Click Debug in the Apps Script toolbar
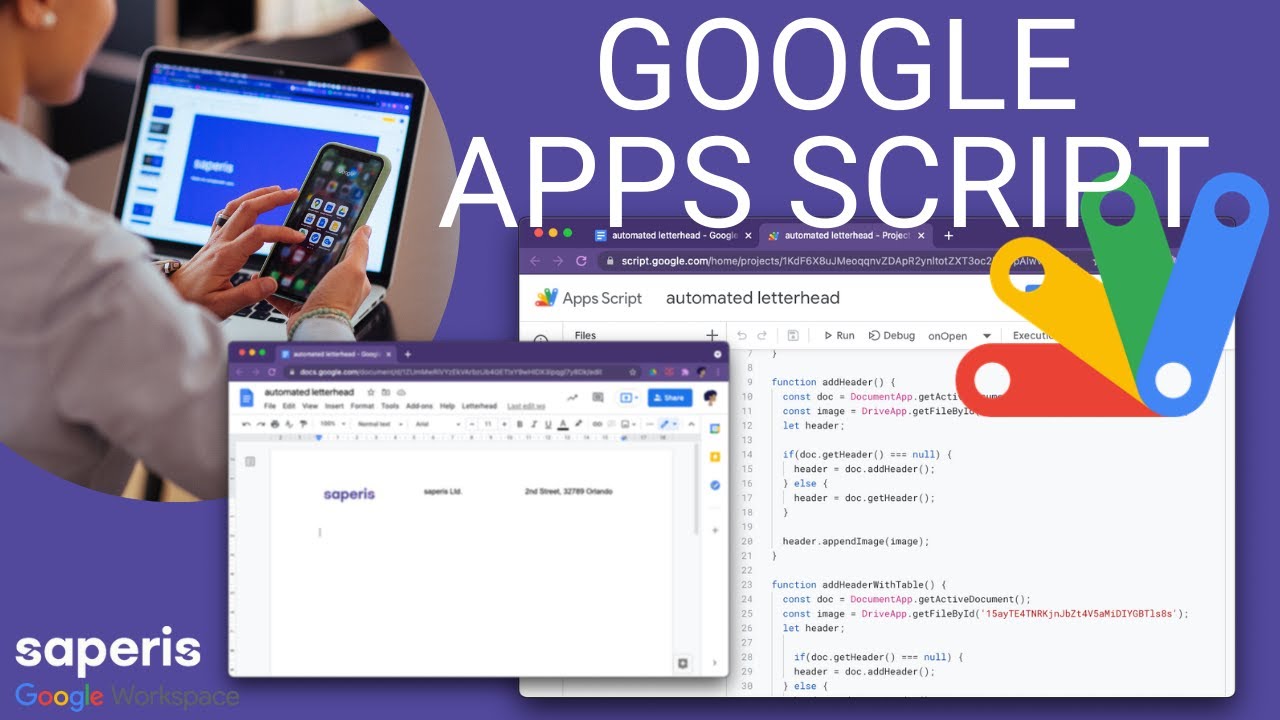This screenshot has width=1280, height=720. [x=892, y=336]
